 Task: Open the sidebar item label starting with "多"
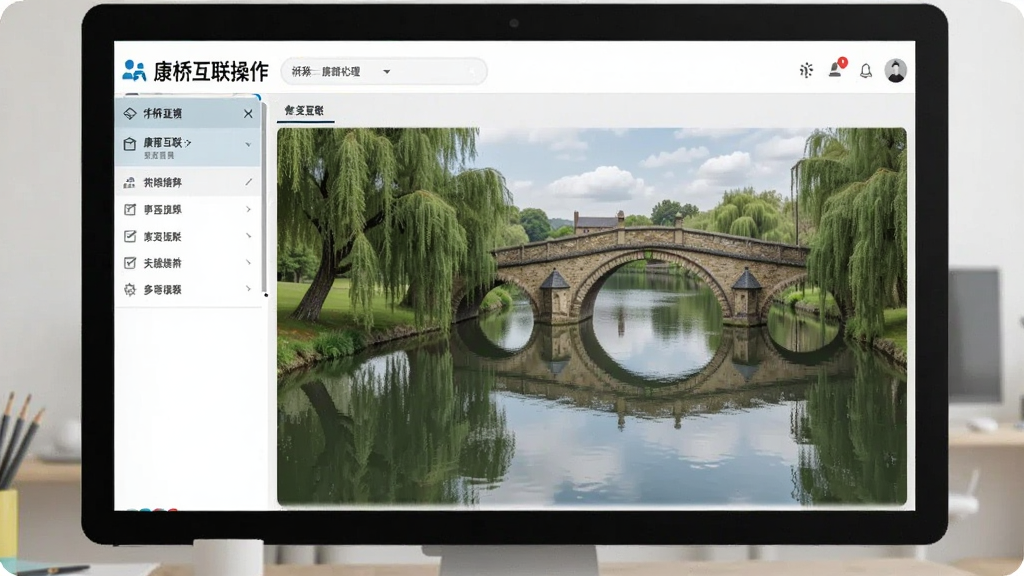coord(163,290)
